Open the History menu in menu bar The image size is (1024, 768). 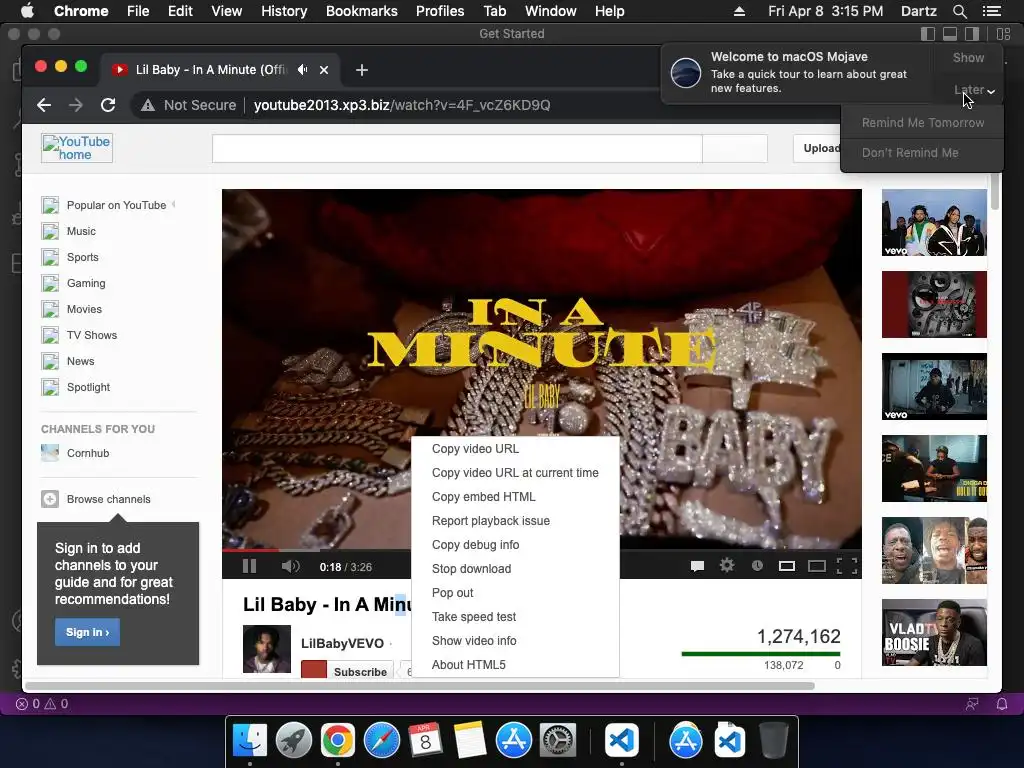283,11
